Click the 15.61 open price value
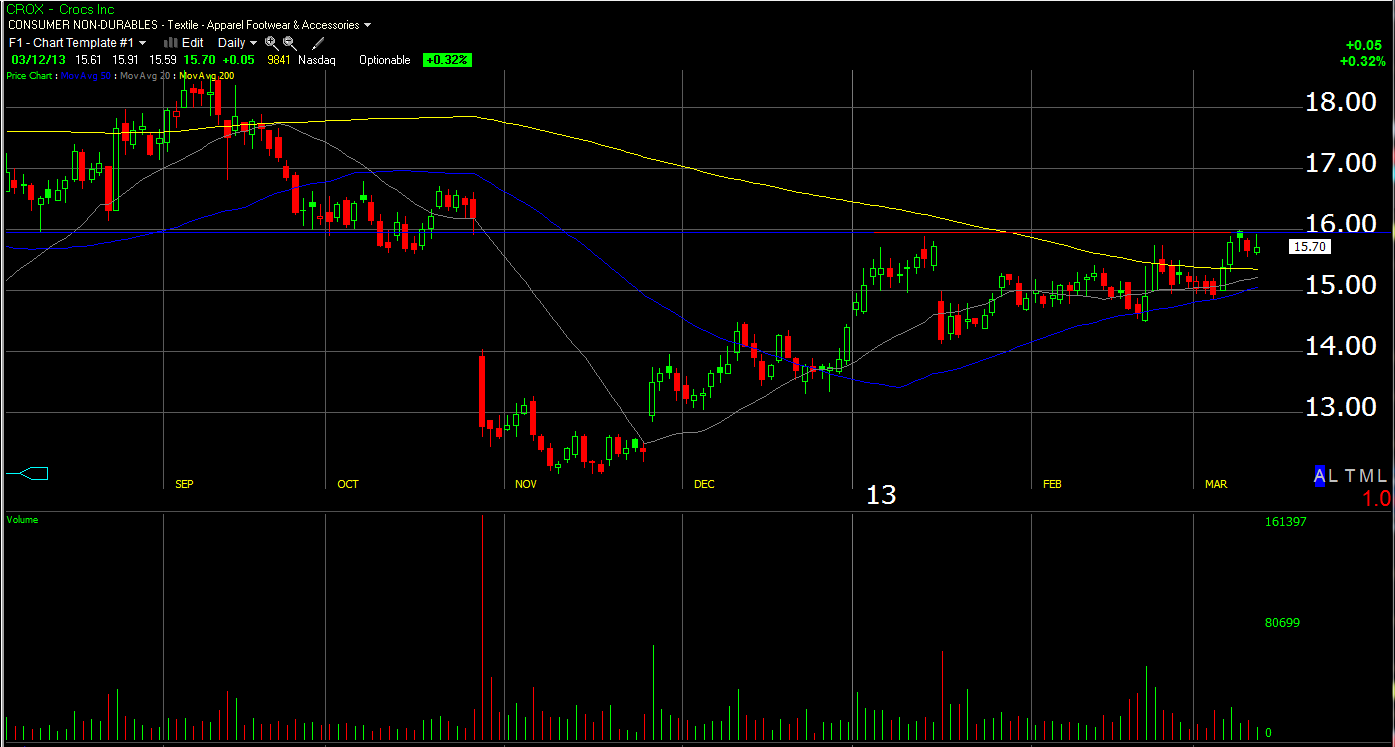The image size is (1395, 747). [88, 60]
